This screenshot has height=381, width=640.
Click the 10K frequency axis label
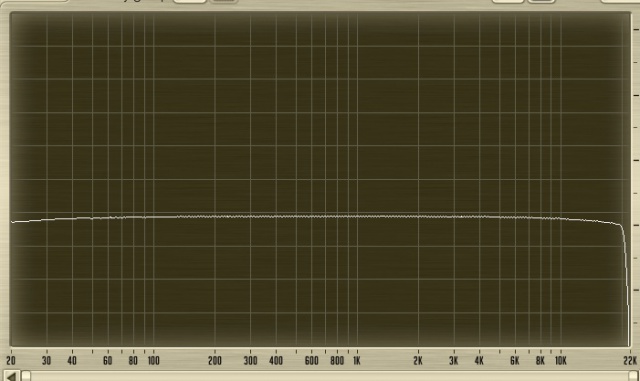pyautogui.click(x=560, y=361)
